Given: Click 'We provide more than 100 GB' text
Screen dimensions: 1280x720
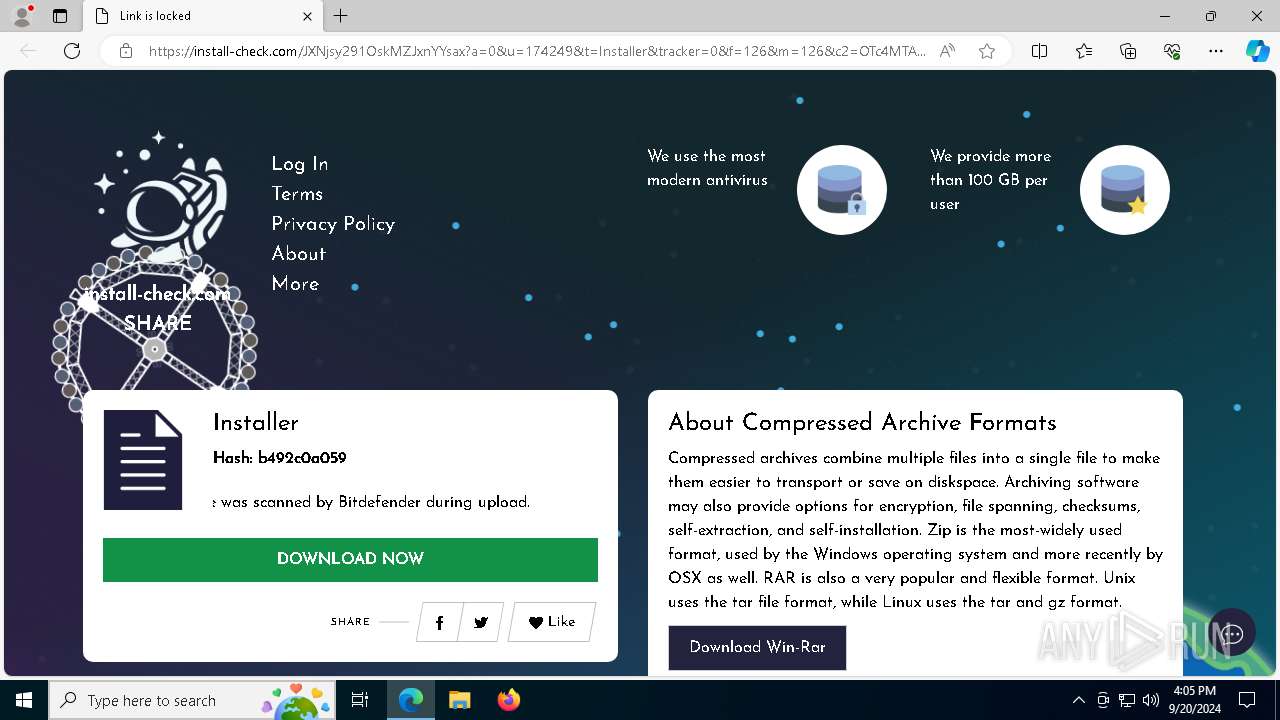Looking at the screenshot, I should [x=990, y=180].
